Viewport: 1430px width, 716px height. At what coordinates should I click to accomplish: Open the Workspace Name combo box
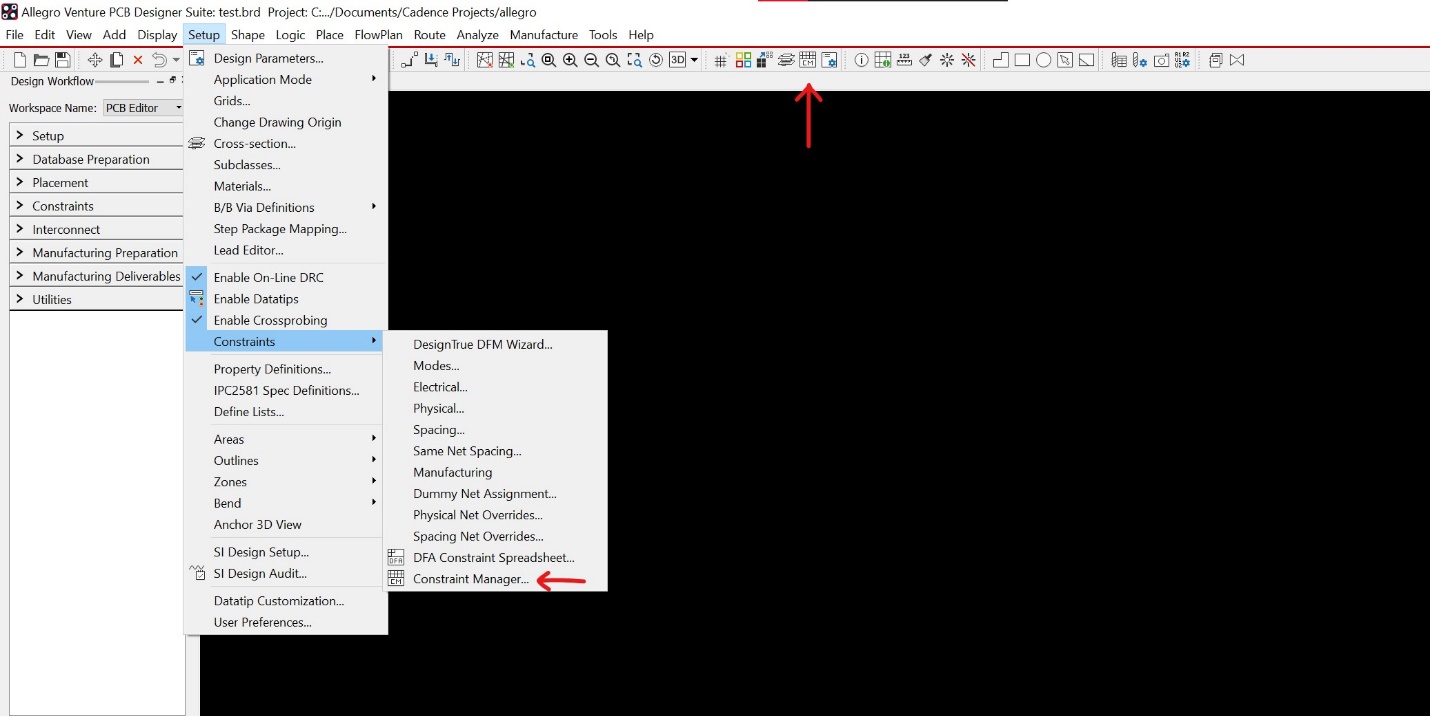tap(144, 107)
